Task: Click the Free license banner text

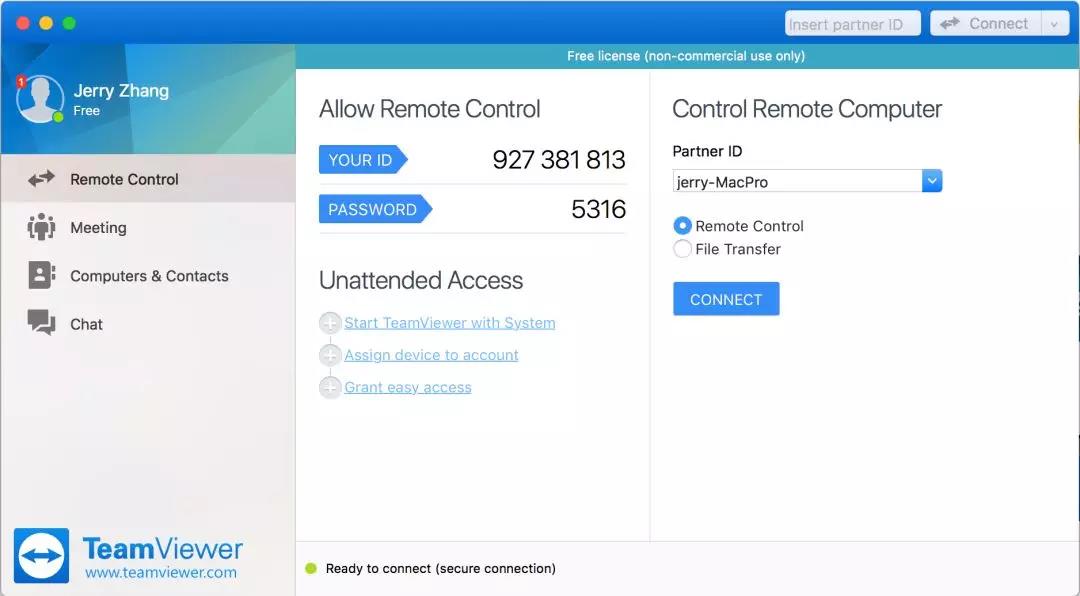Action: [686, 56]
